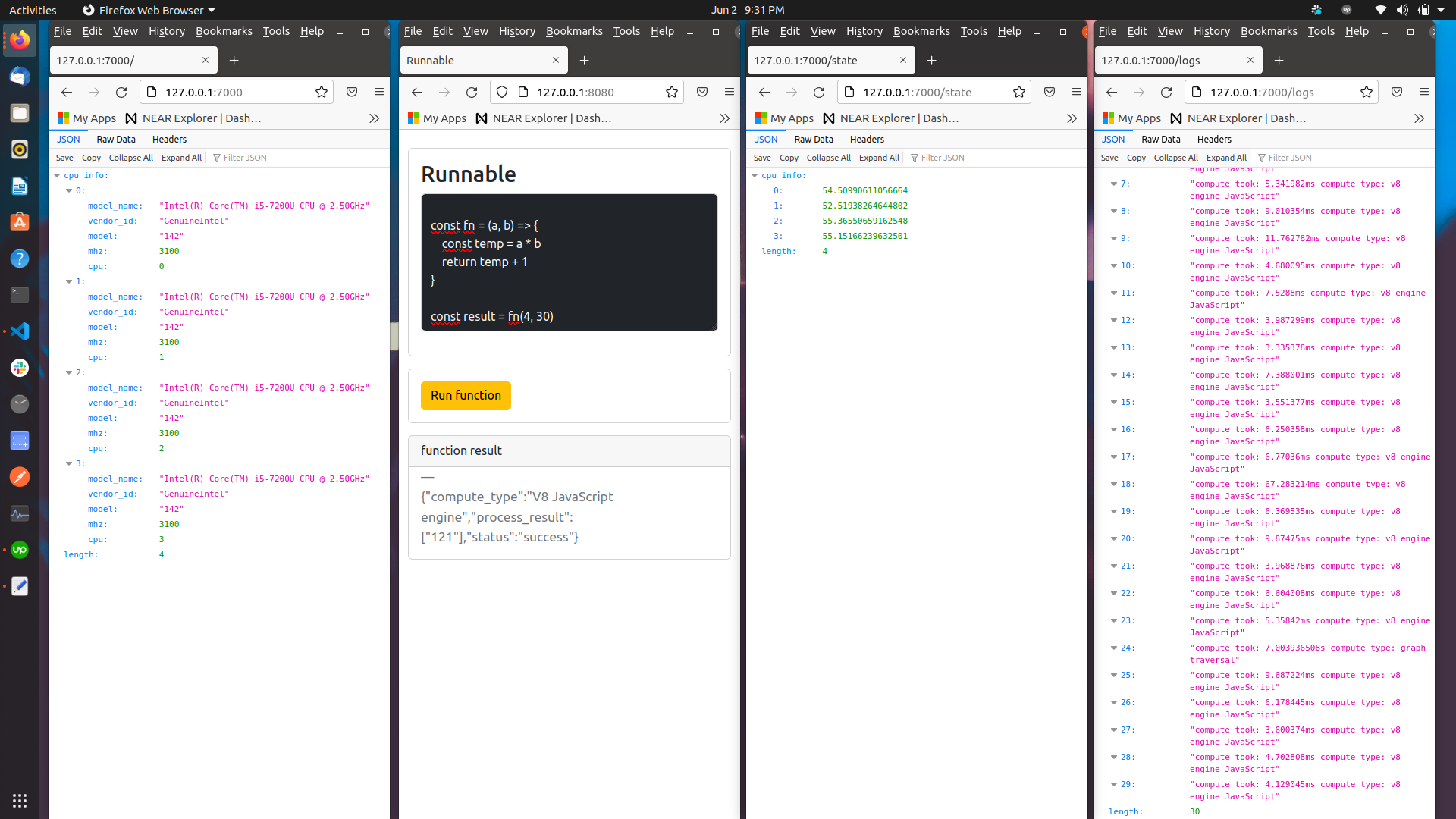Show more bookmarks chevron in the logs window
Screen dimensions: 1456x819
[1419, 118]
